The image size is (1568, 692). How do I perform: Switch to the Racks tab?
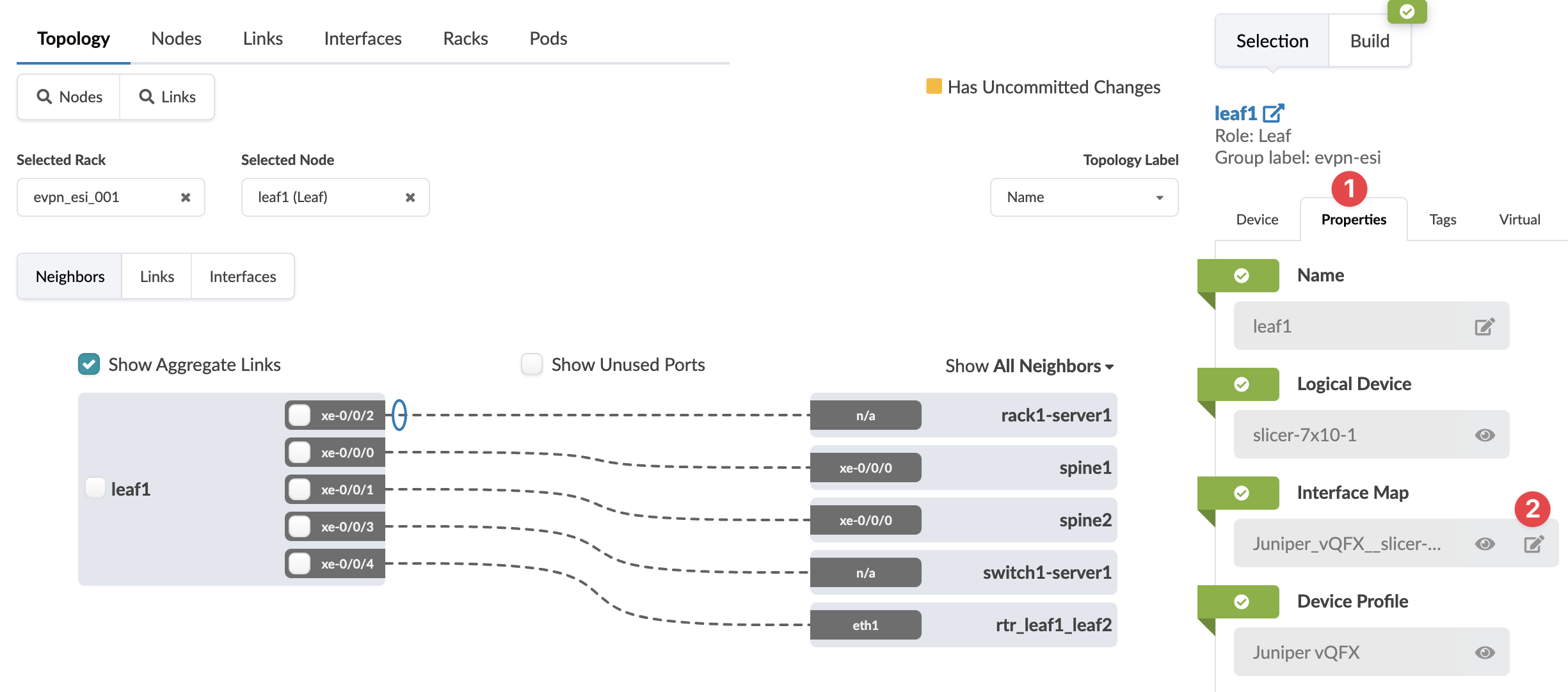point(465,39)
